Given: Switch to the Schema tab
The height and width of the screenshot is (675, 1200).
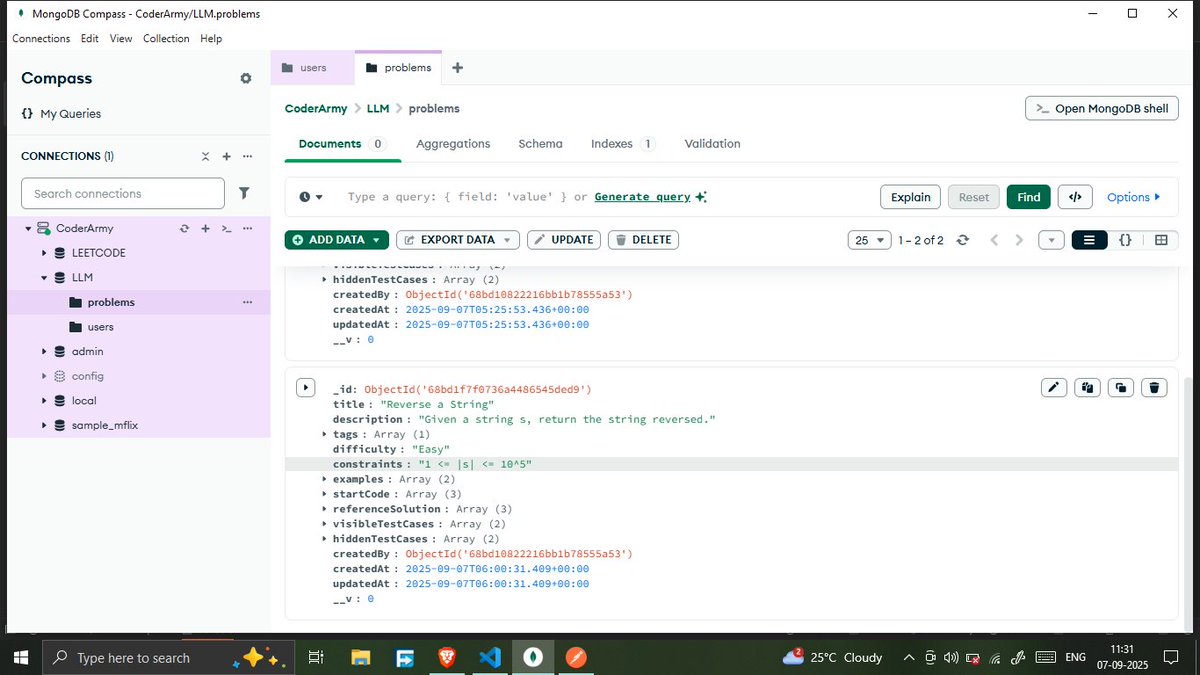Looking at the screenshot, I should (x=540, y=144).
